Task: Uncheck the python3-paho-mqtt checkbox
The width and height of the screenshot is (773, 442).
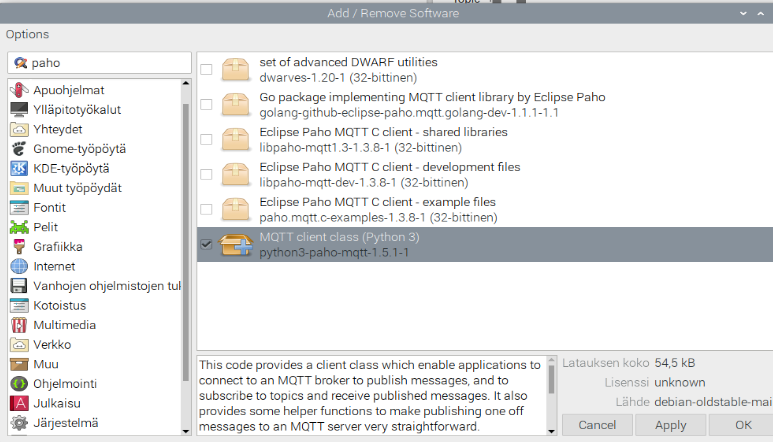Action: pyautogui.click(x=206, y=244)
